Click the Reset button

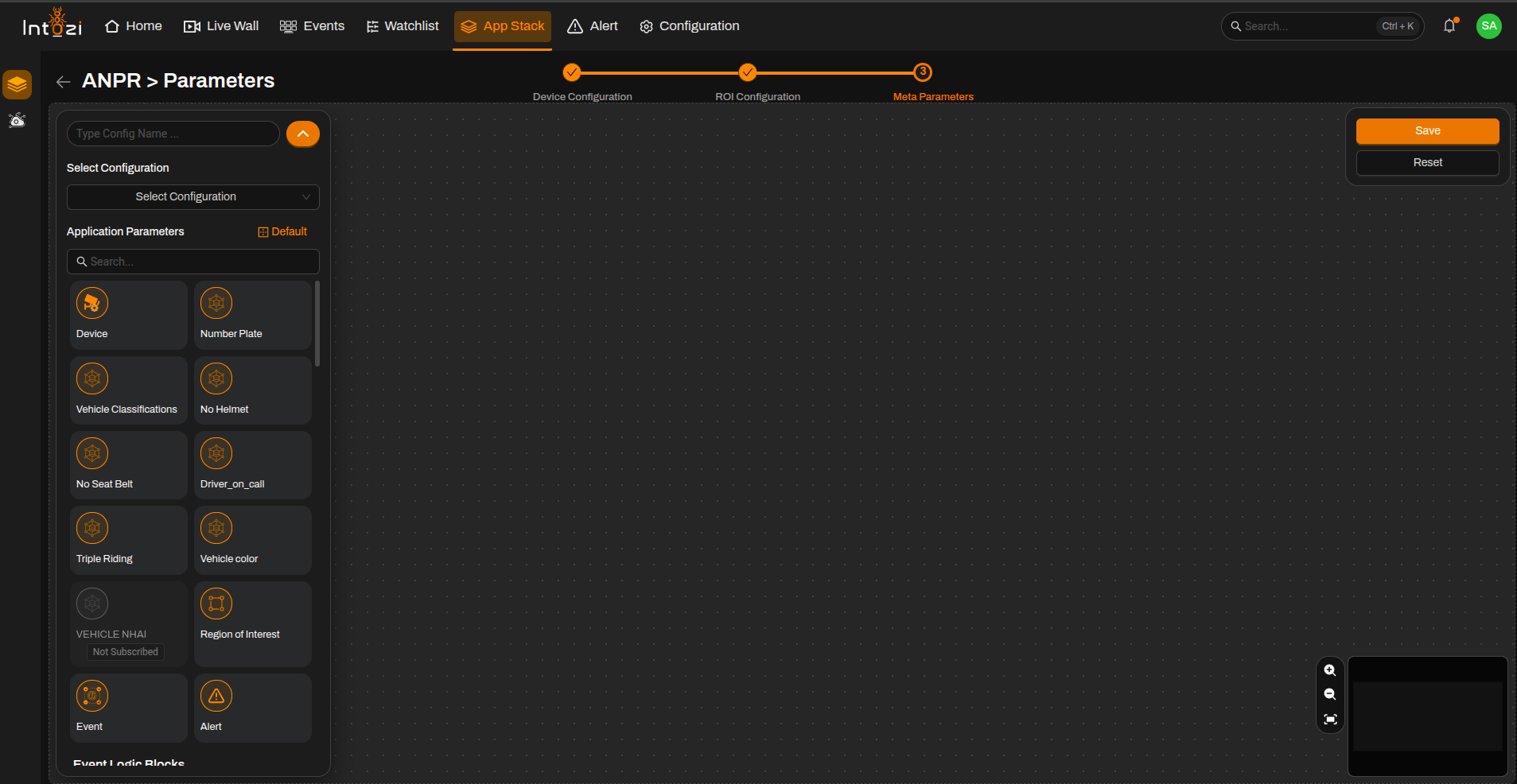coord(1428,163)
